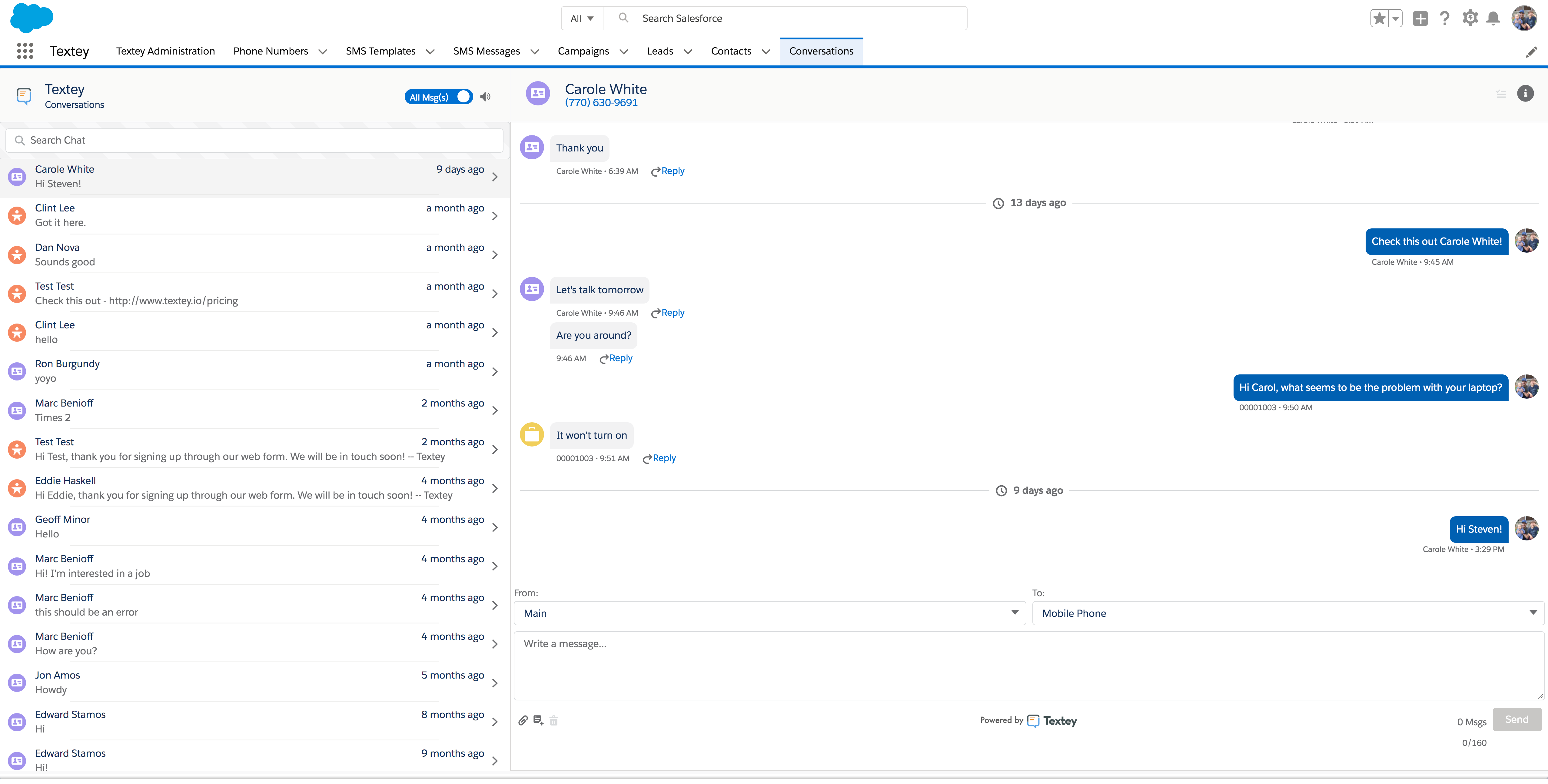
Task: Toggle the All Msg(s) switch
Action: pos(439,97)
